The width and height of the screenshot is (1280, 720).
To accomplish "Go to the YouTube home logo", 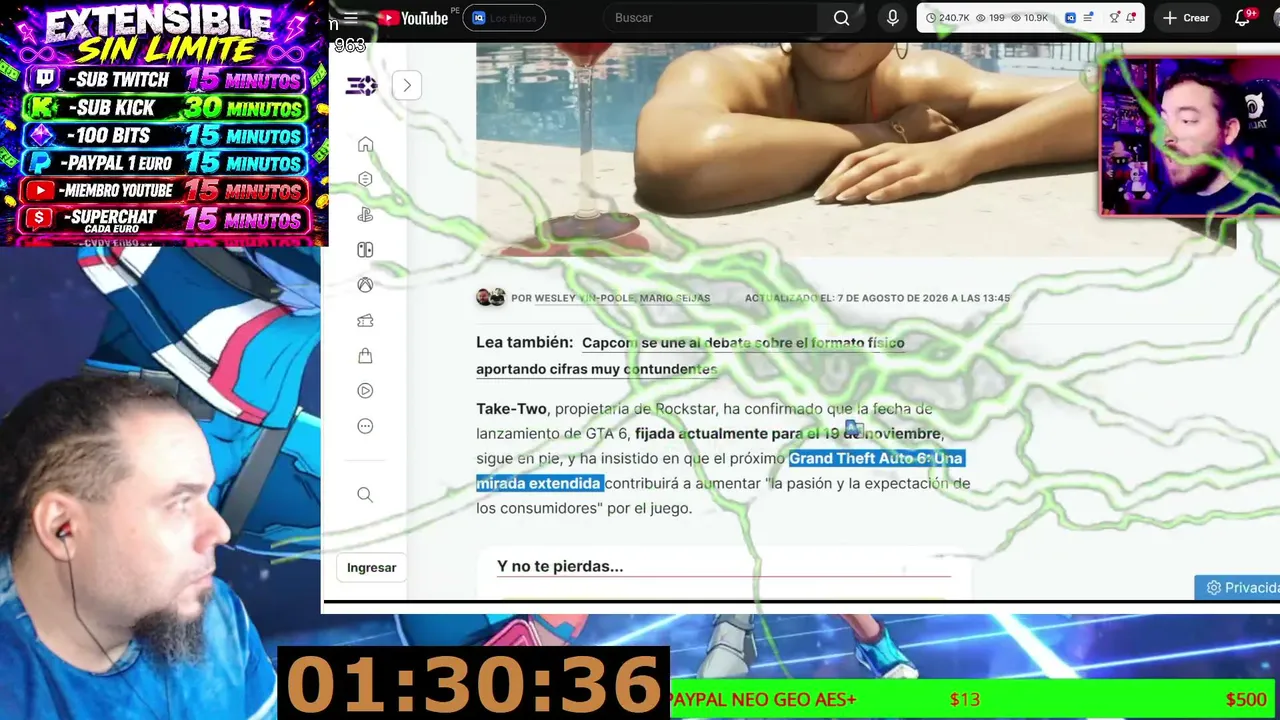I will coord(412,18).
